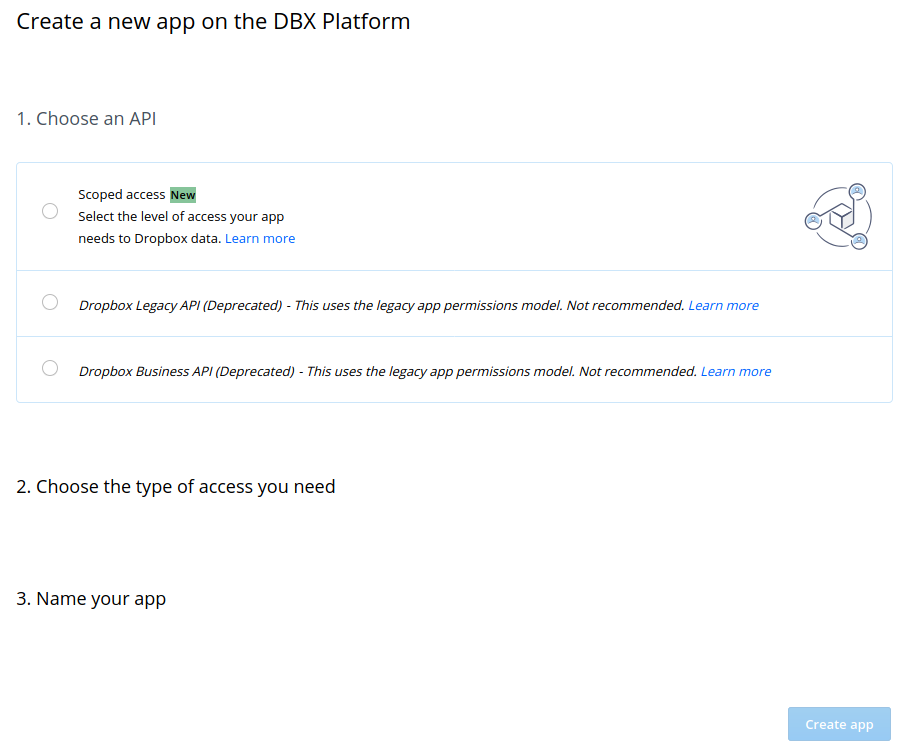Click the green New badge
905x752 pixels.
point(183,194)
